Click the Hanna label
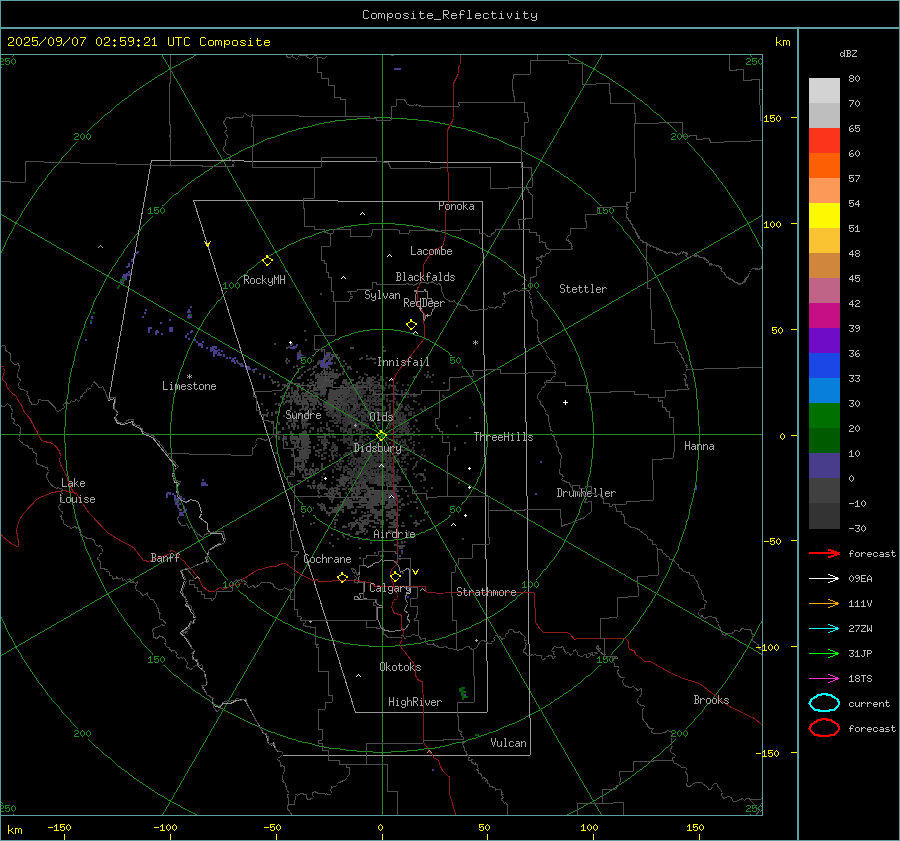 click(699, 446)
